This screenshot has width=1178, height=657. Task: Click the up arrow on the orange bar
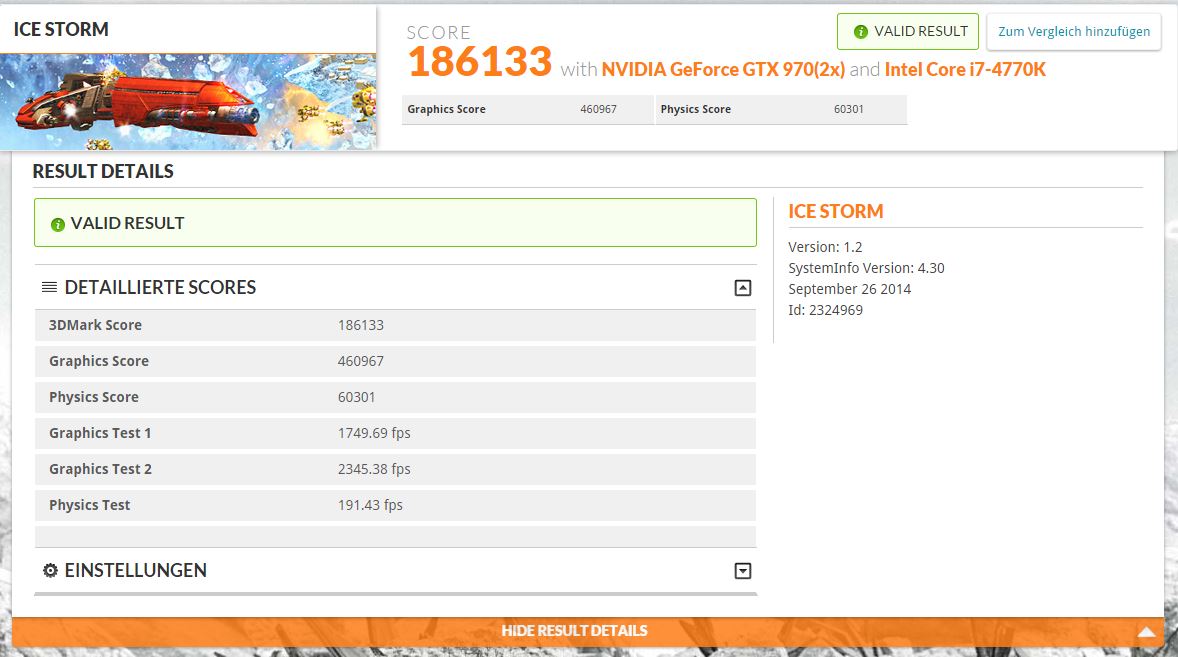1146,631
